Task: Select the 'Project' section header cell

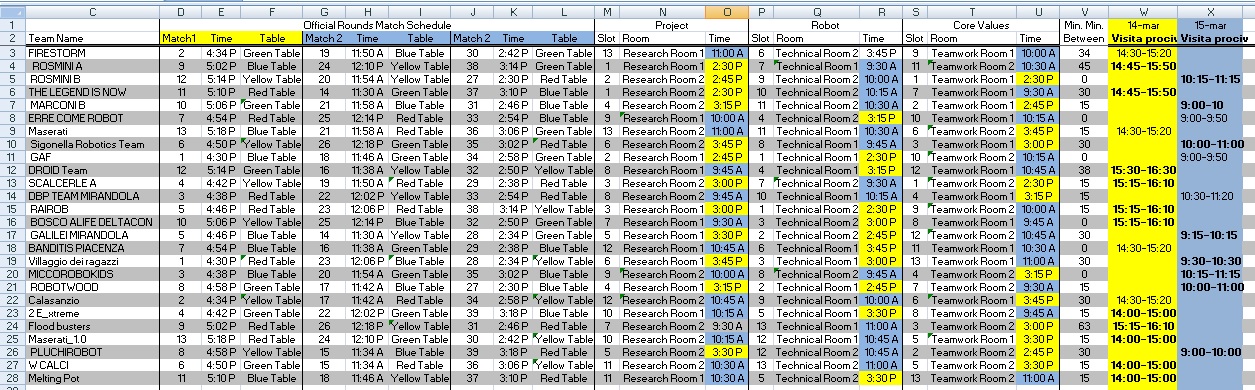Action: point(671,24)
